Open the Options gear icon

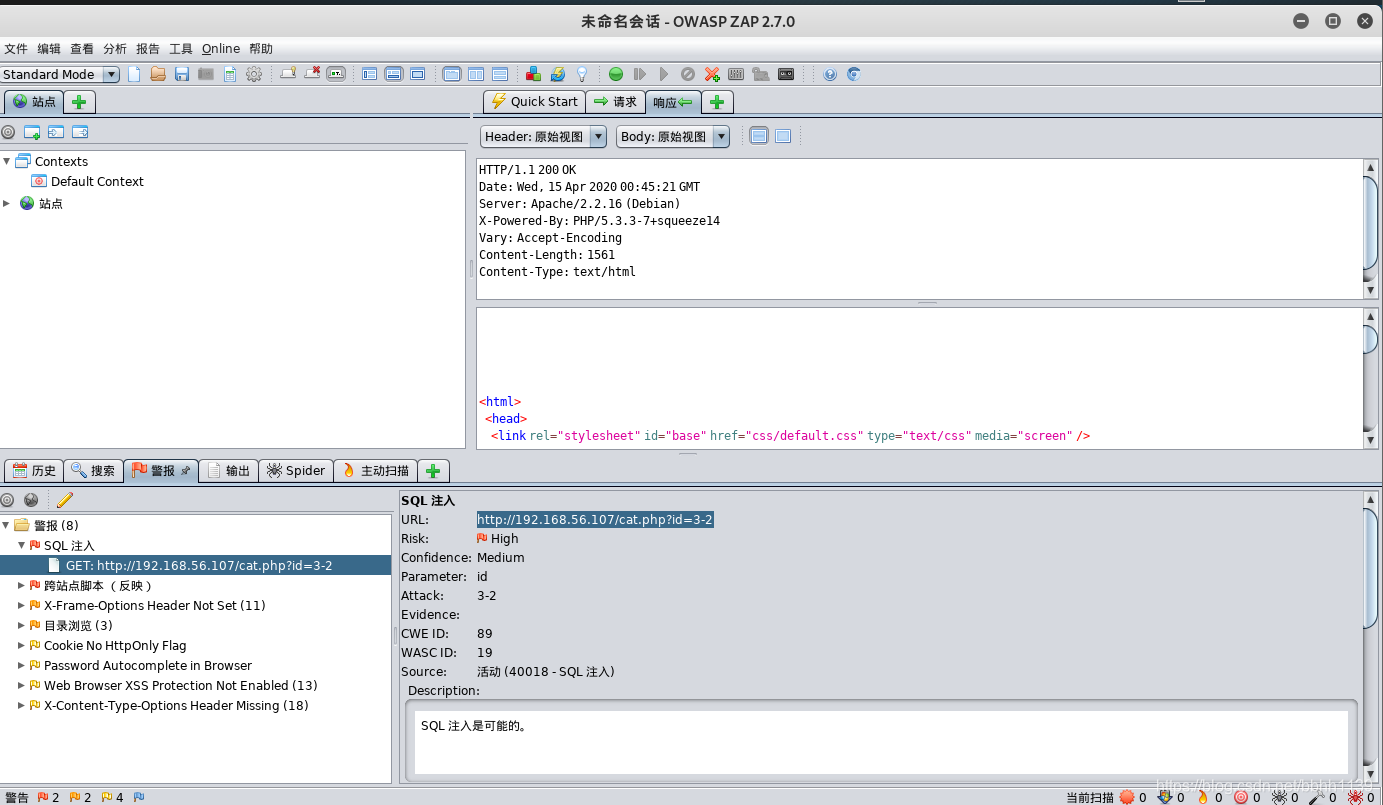pyautogui.click(x=254, y=74)
